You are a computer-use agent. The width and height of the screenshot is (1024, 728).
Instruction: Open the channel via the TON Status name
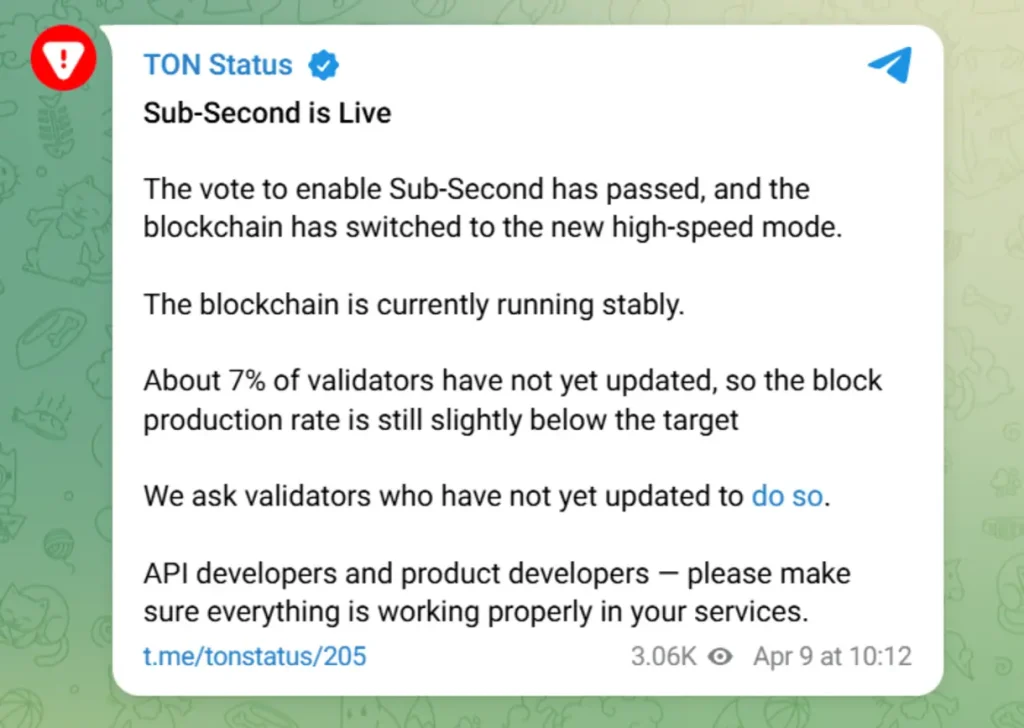(x=217, y=64)
